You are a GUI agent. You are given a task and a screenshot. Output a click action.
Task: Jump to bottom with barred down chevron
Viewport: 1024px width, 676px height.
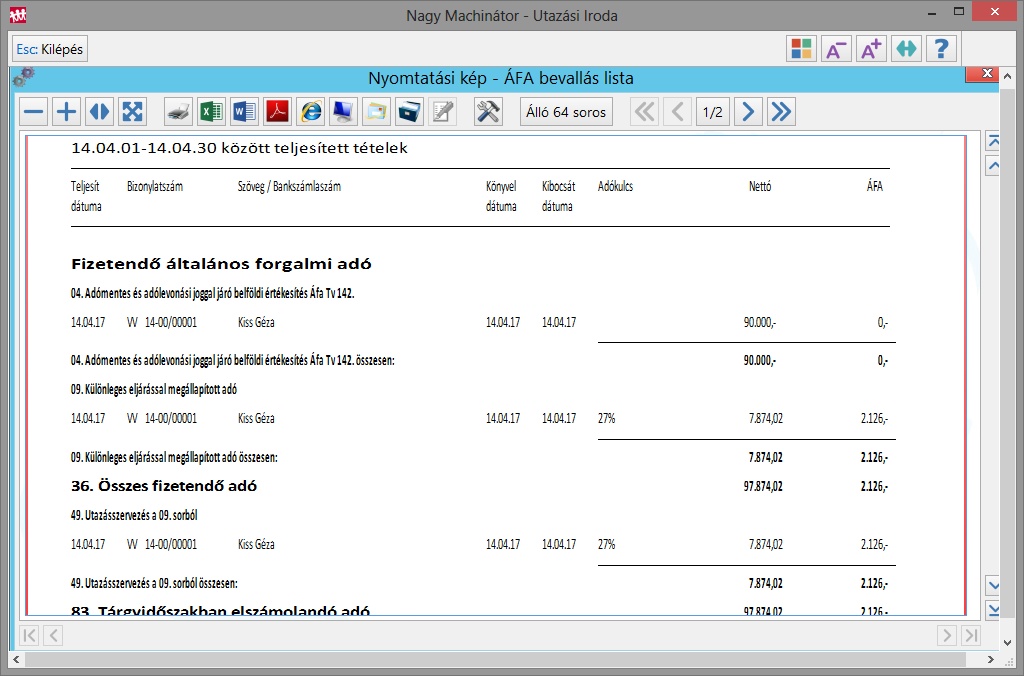[x=993, y=610]
